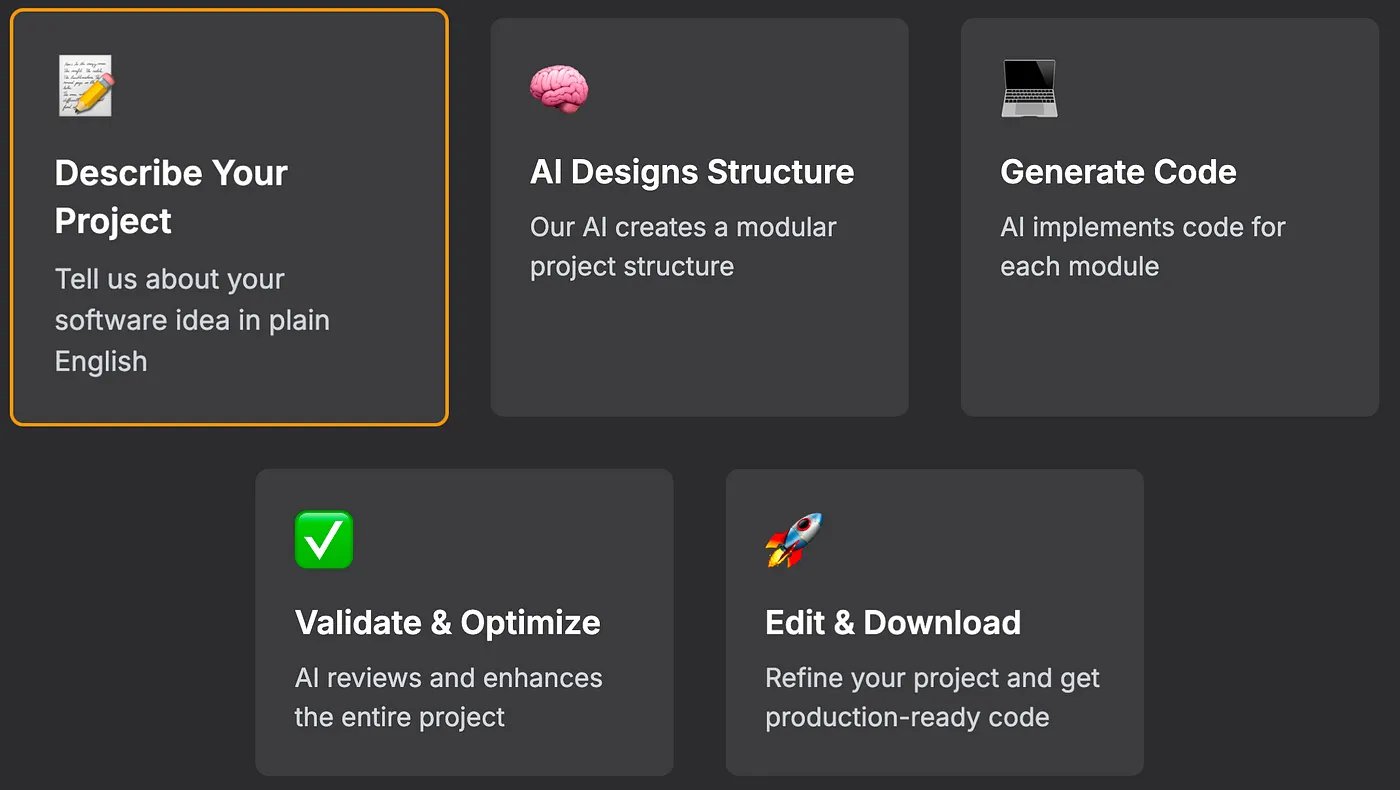Click the laptop icon on Generate Code card
The image size is (1400, 790).
pyautogui.click(x=1028, y=88)
